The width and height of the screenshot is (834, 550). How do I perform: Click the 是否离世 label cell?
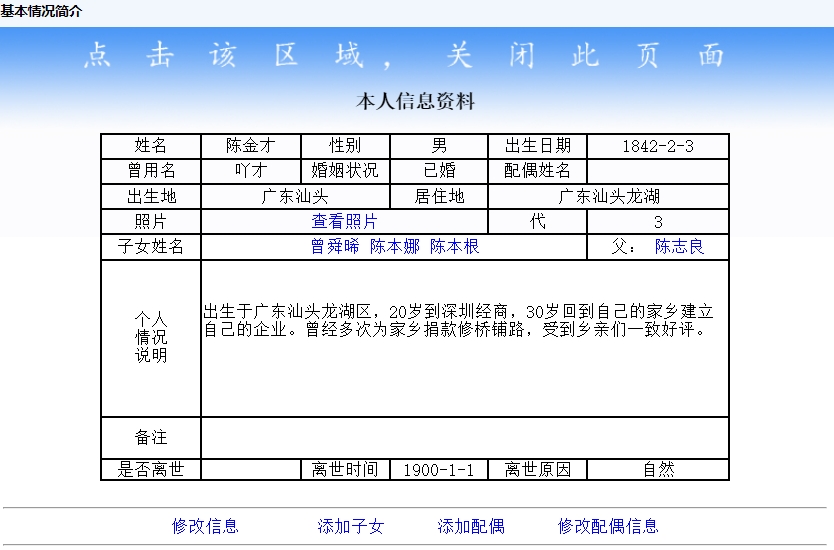click(151, 470)
